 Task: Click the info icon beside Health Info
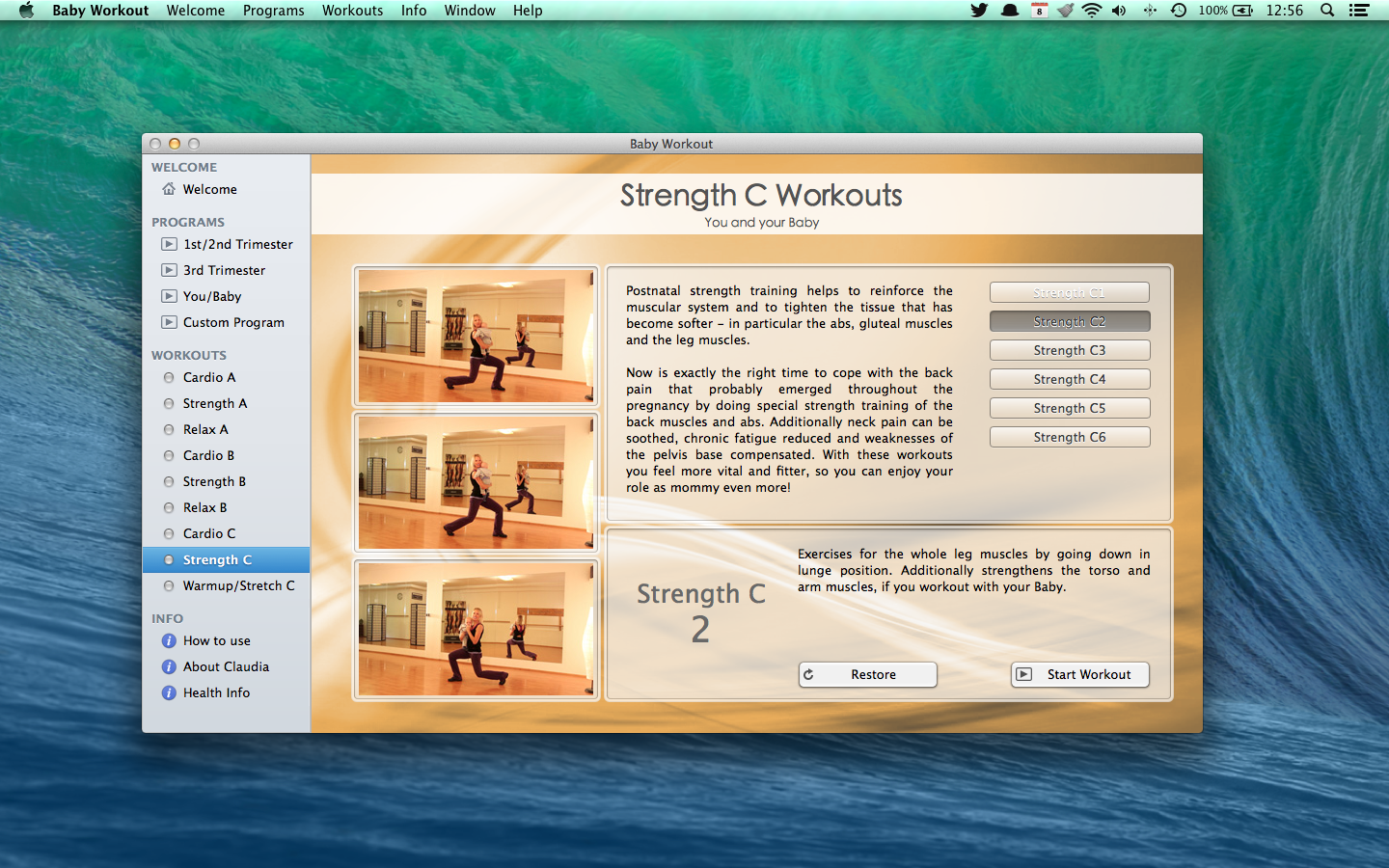point(169,692)
